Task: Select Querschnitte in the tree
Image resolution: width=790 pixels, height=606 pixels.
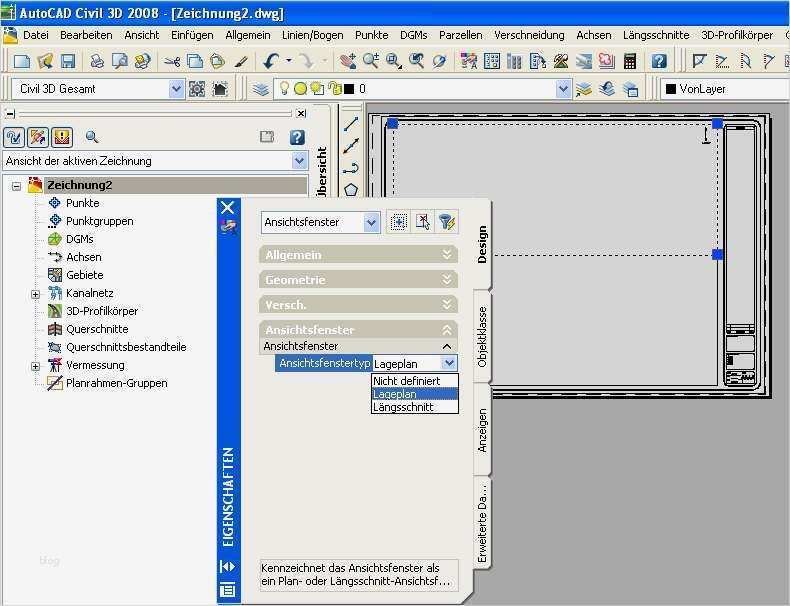Action: (x=97, y=329)
